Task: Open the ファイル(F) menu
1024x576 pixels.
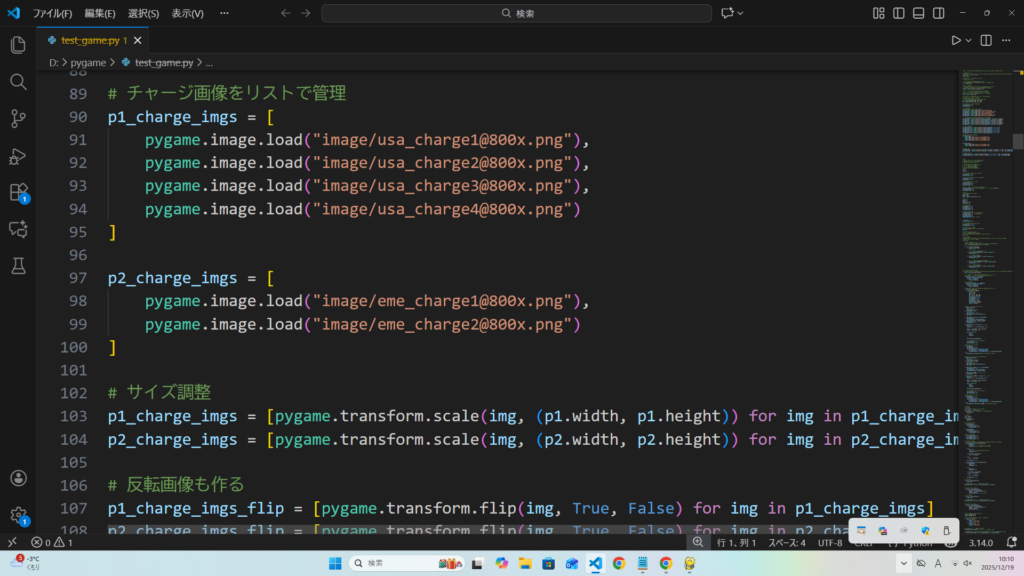Action: (x=52, y=14)
